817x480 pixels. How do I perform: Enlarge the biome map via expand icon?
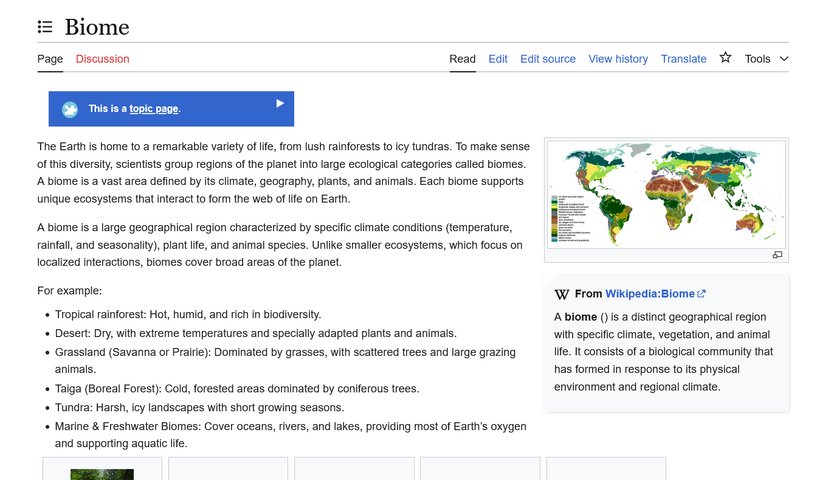pyautogui.click(x=777, y=255)
